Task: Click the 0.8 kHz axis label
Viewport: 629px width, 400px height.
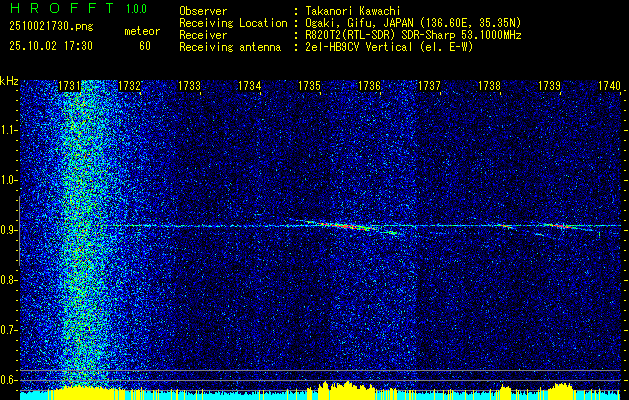Action: coord(7,280)
